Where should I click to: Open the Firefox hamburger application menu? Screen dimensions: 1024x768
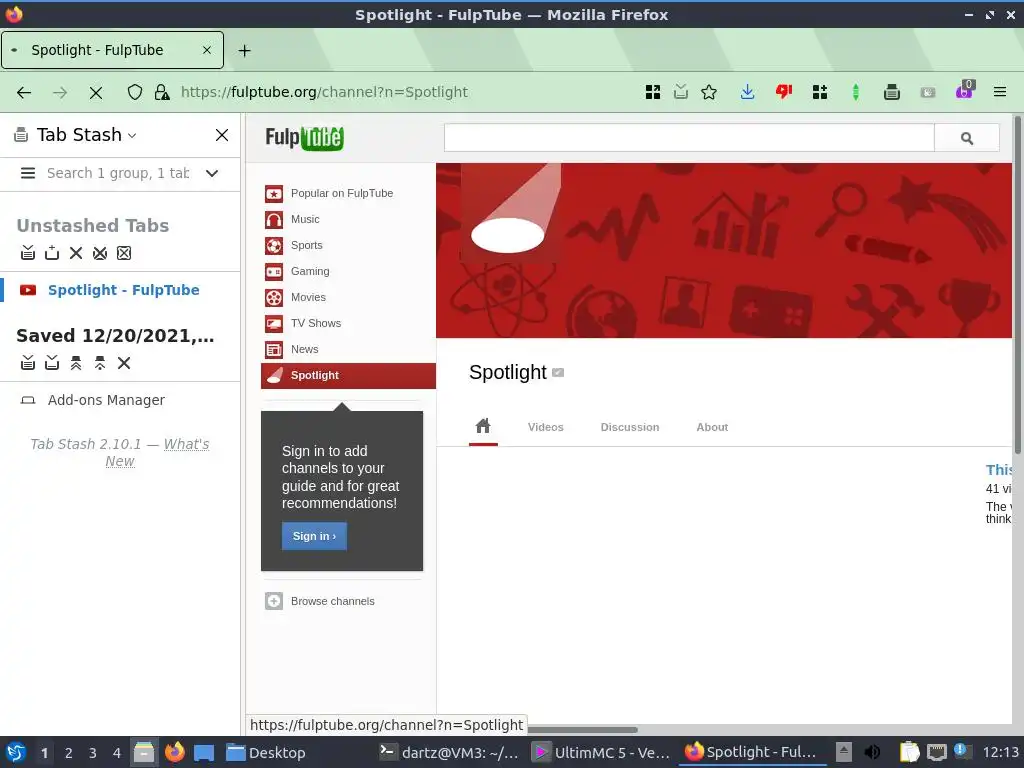click(1000, 92)
